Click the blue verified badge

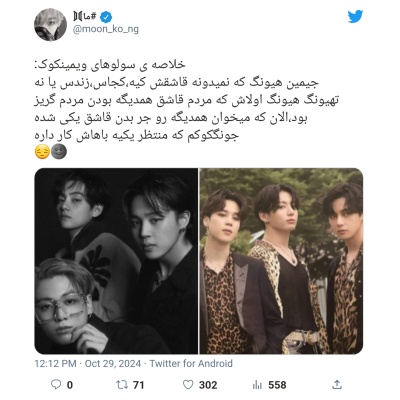(106, 17)
